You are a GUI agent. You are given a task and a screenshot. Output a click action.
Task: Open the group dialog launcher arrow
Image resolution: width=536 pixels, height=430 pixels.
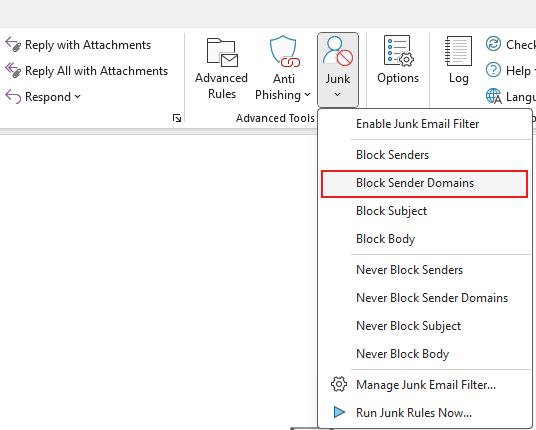pos(177,118)
